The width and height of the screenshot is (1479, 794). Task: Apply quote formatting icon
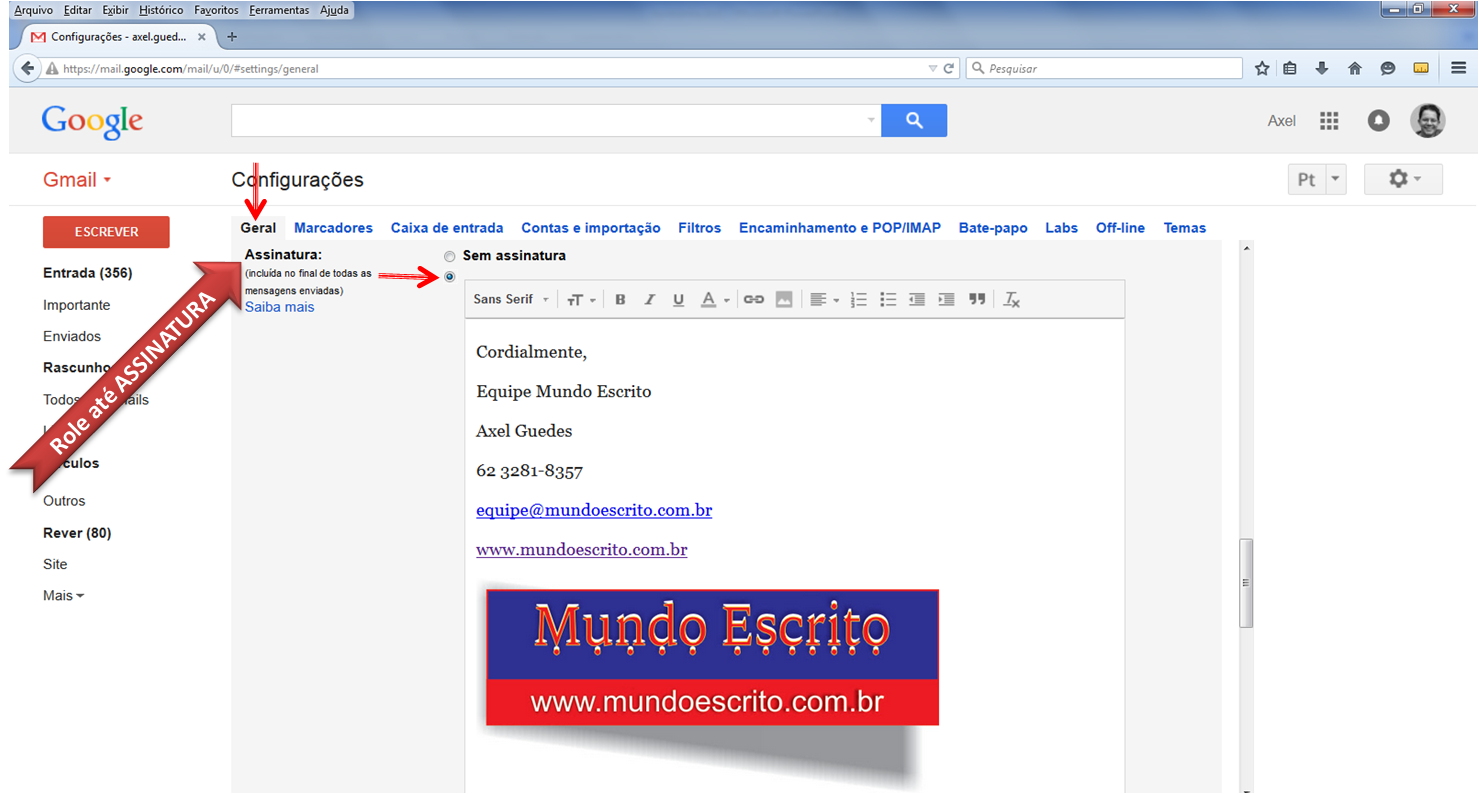[x=977, y=299]
